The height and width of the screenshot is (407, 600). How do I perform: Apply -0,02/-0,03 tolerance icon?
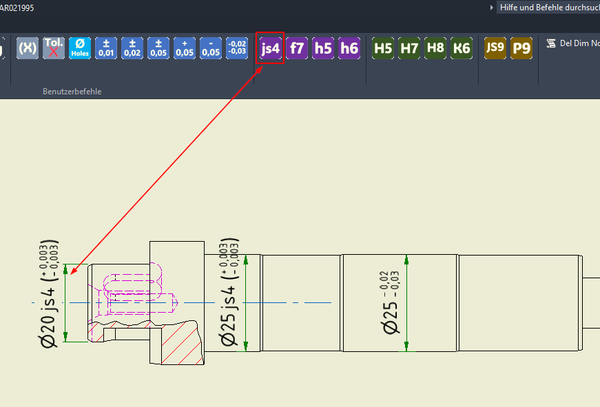point(237,48)
